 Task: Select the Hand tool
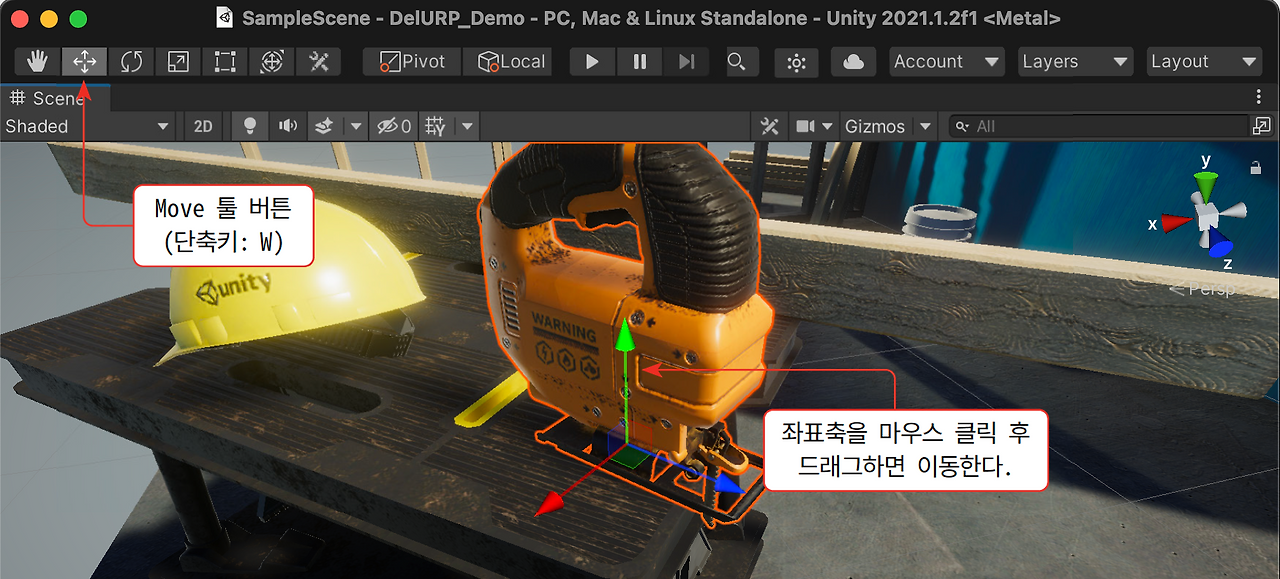[38, 62]
